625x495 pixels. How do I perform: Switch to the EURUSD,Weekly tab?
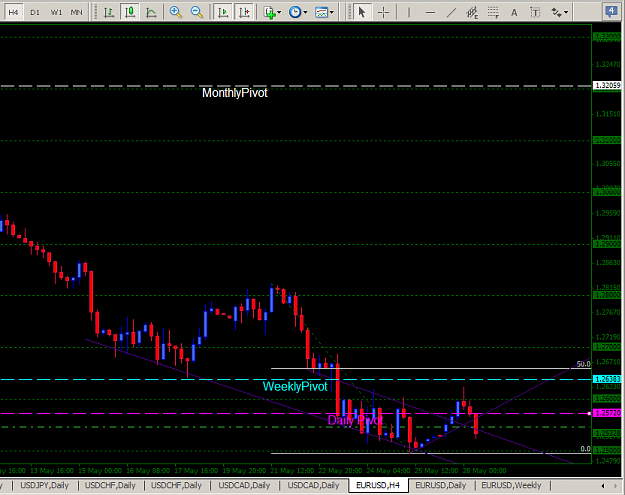511,485
